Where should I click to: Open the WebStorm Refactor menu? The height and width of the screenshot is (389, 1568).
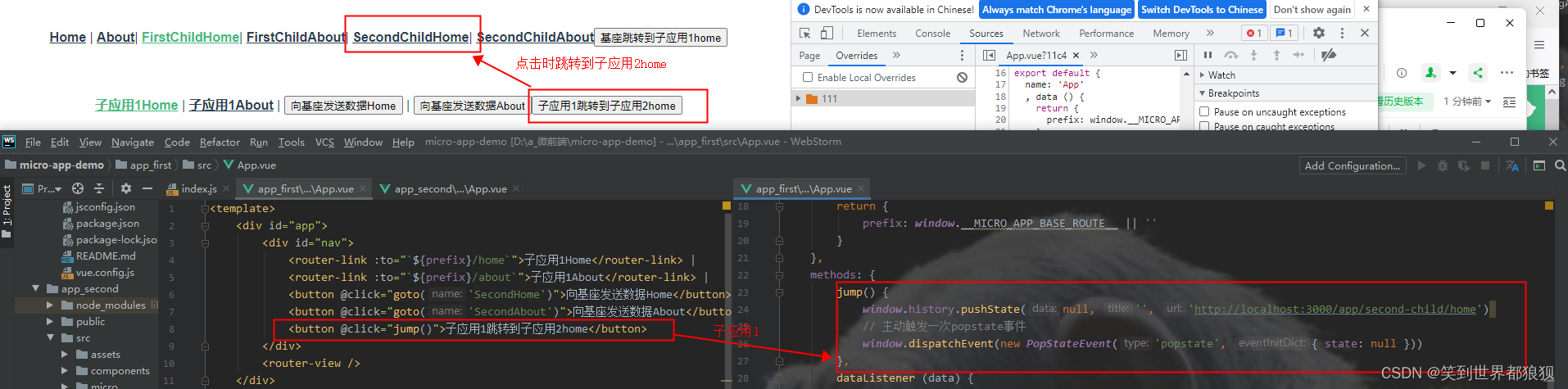point(220,142)
